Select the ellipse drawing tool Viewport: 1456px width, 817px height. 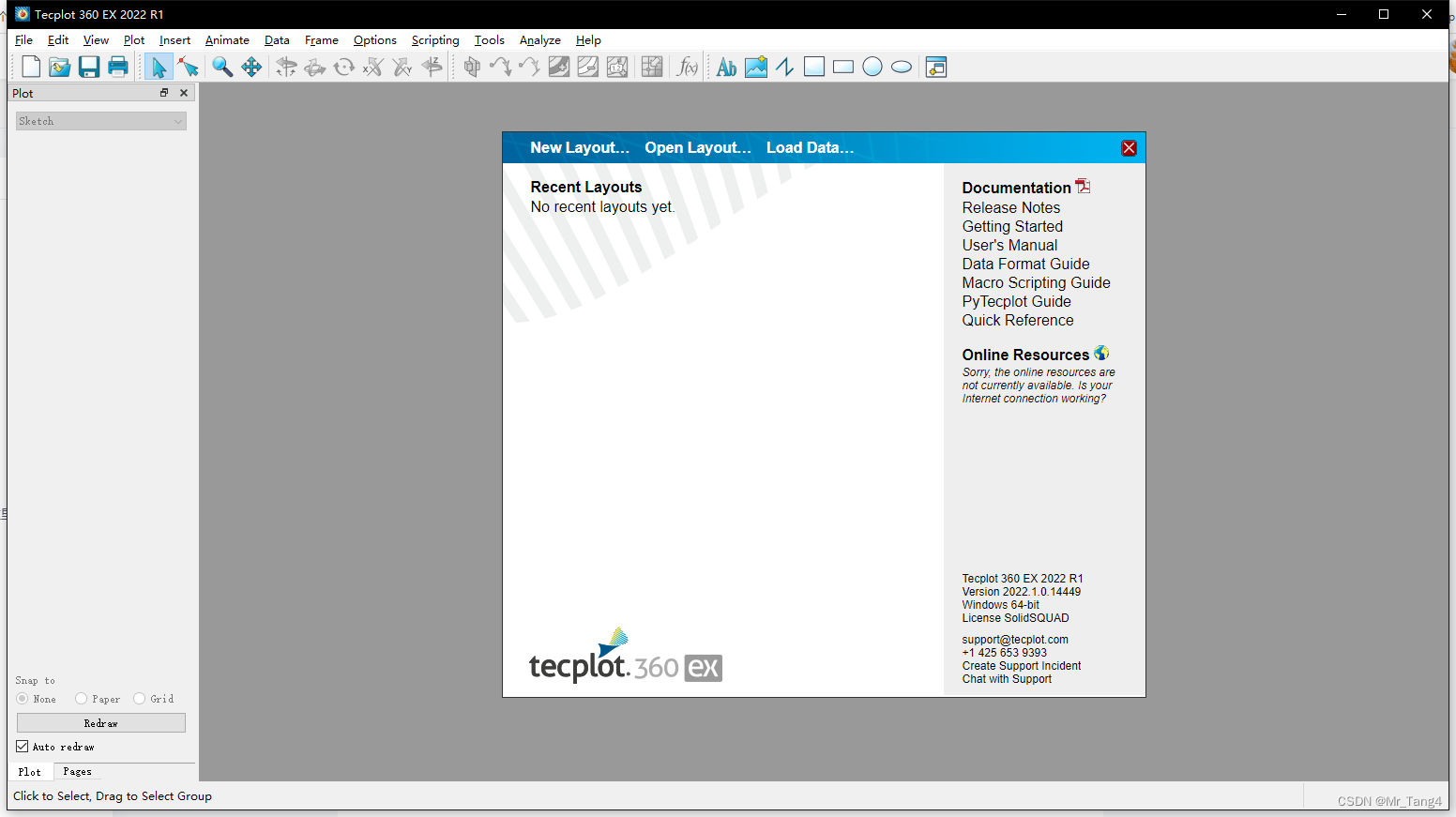click(901, 67)
